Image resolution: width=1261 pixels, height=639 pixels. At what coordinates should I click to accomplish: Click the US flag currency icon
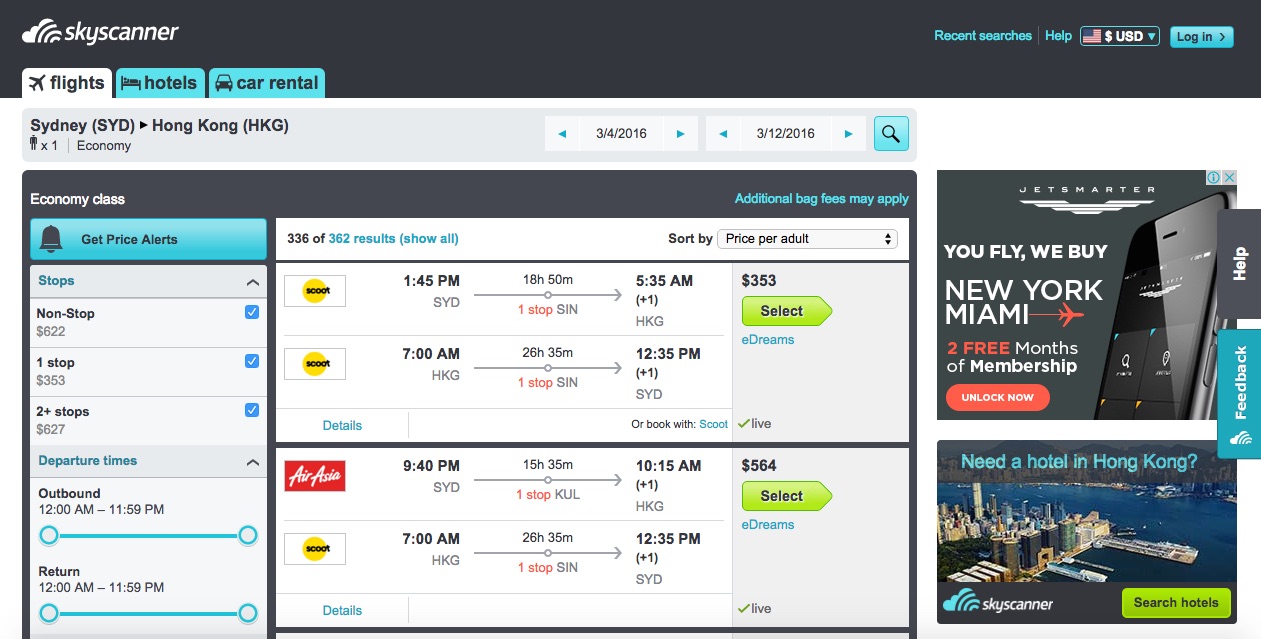coord(1092,36)
